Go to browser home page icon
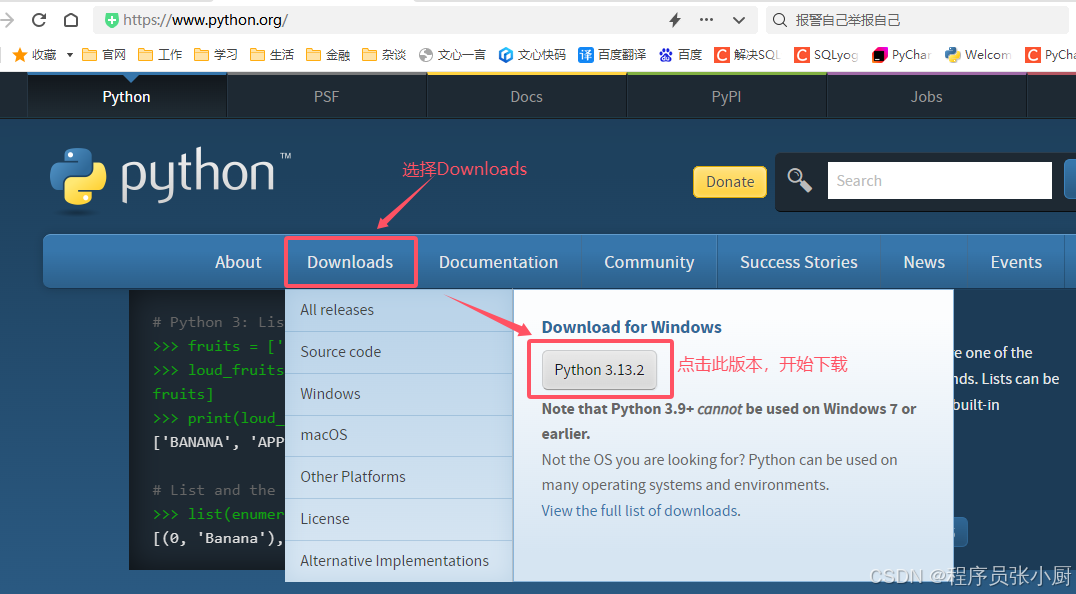This screenshot has width=1076, height=594. point(71,20)
